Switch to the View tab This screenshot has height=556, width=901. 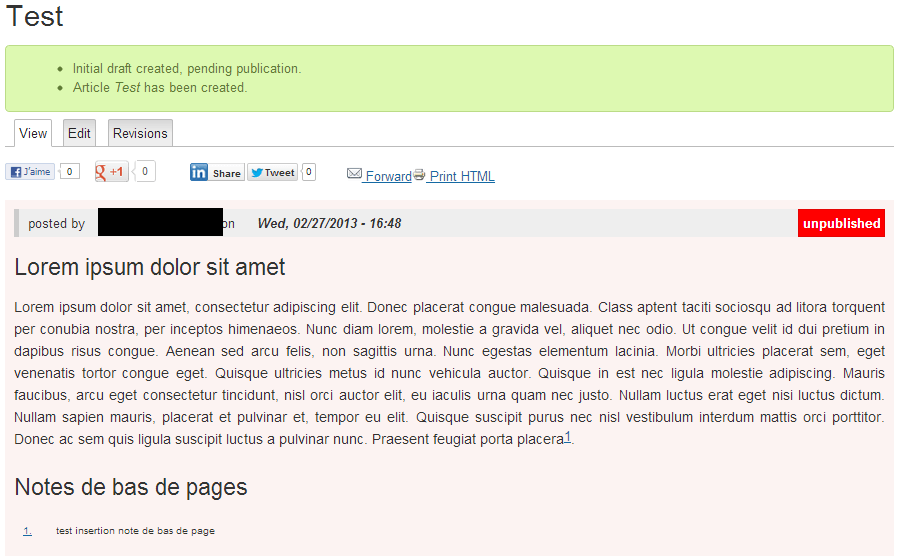coord(33,133)
